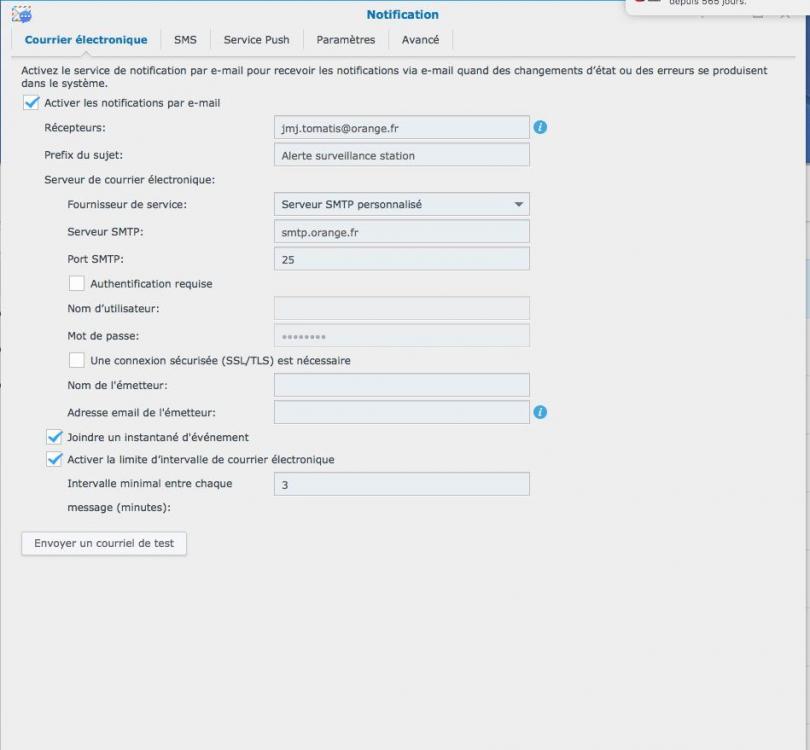Viewport: 810px width, 750px height.
Task: Select the Avancé tab
Action: (420, 40)
